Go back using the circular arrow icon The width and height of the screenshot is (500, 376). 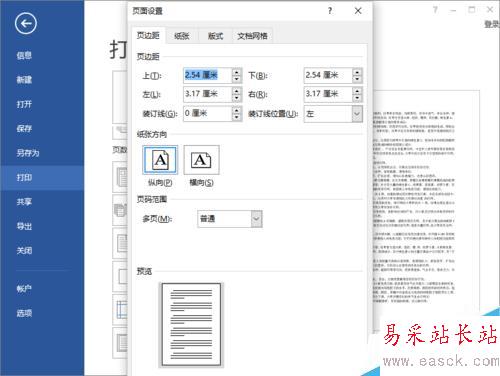point(26,23)
